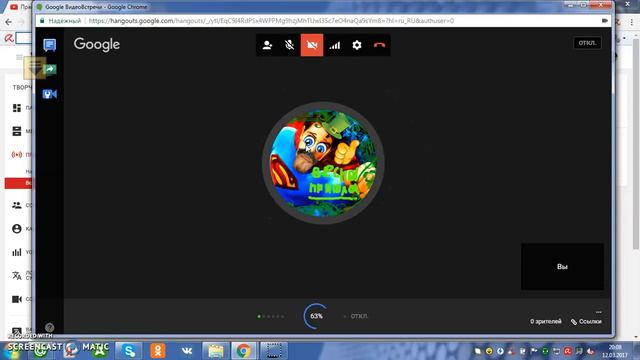Select the "Вы" self-view thumbnail

click(562, 267)
